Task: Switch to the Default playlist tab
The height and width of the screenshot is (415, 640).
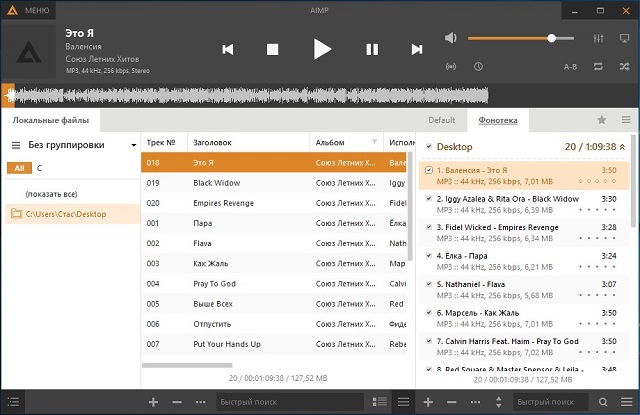Action: [x=441, y=120]
